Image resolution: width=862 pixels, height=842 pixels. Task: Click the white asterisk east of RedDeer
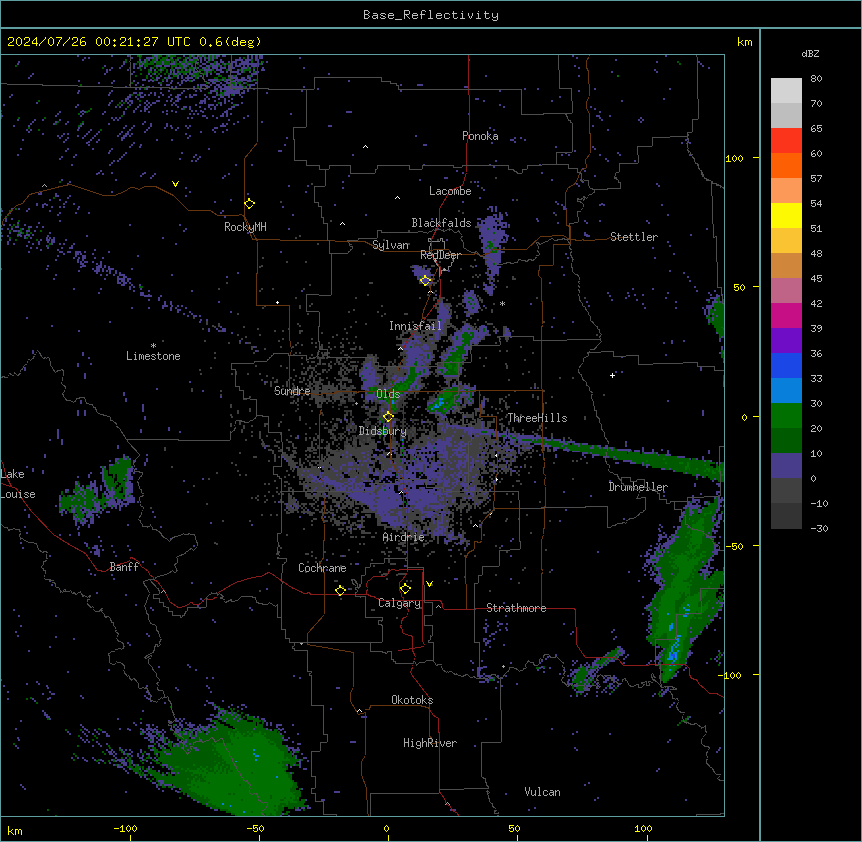502,303
